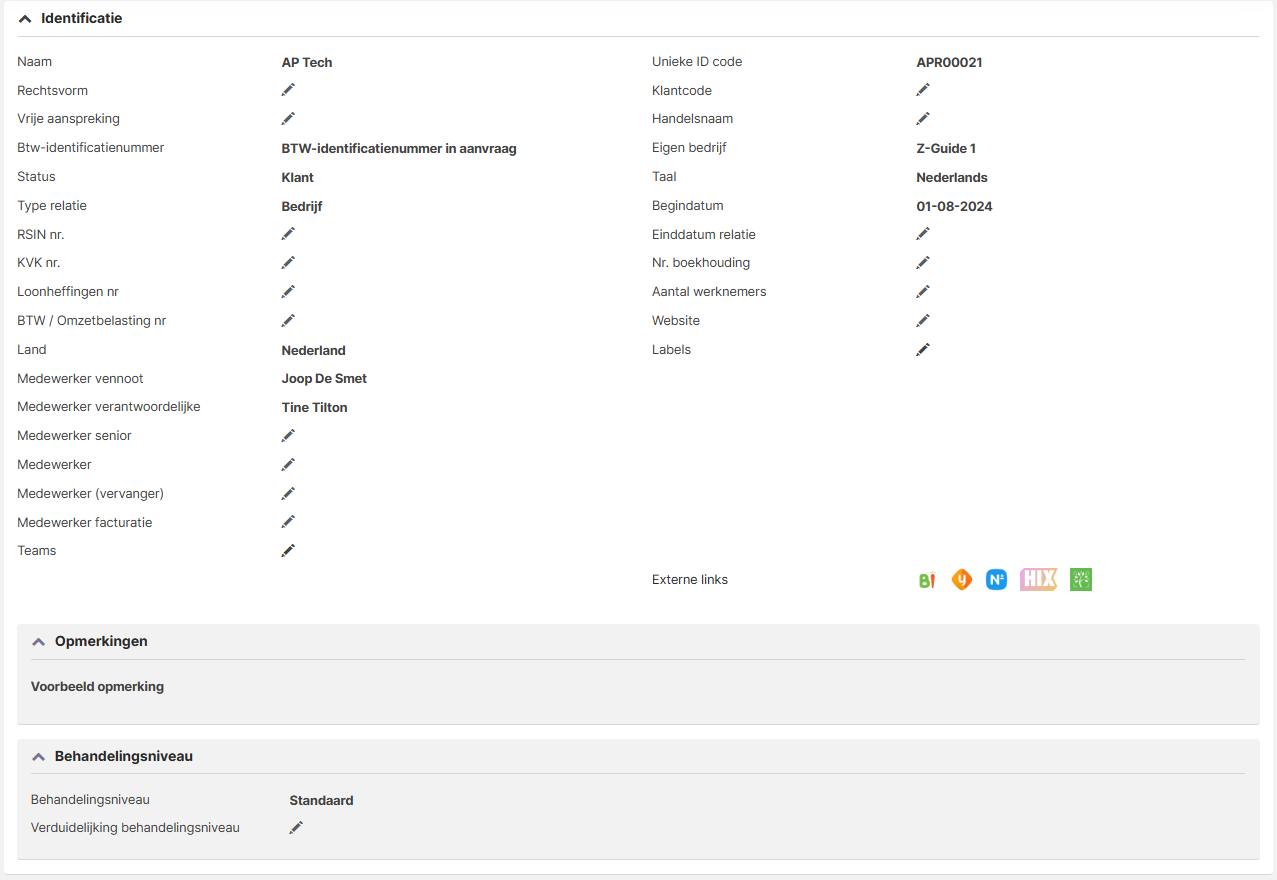Edit Teams field with pencil icon
The image size is (1277, 880).
coord(288,551)
